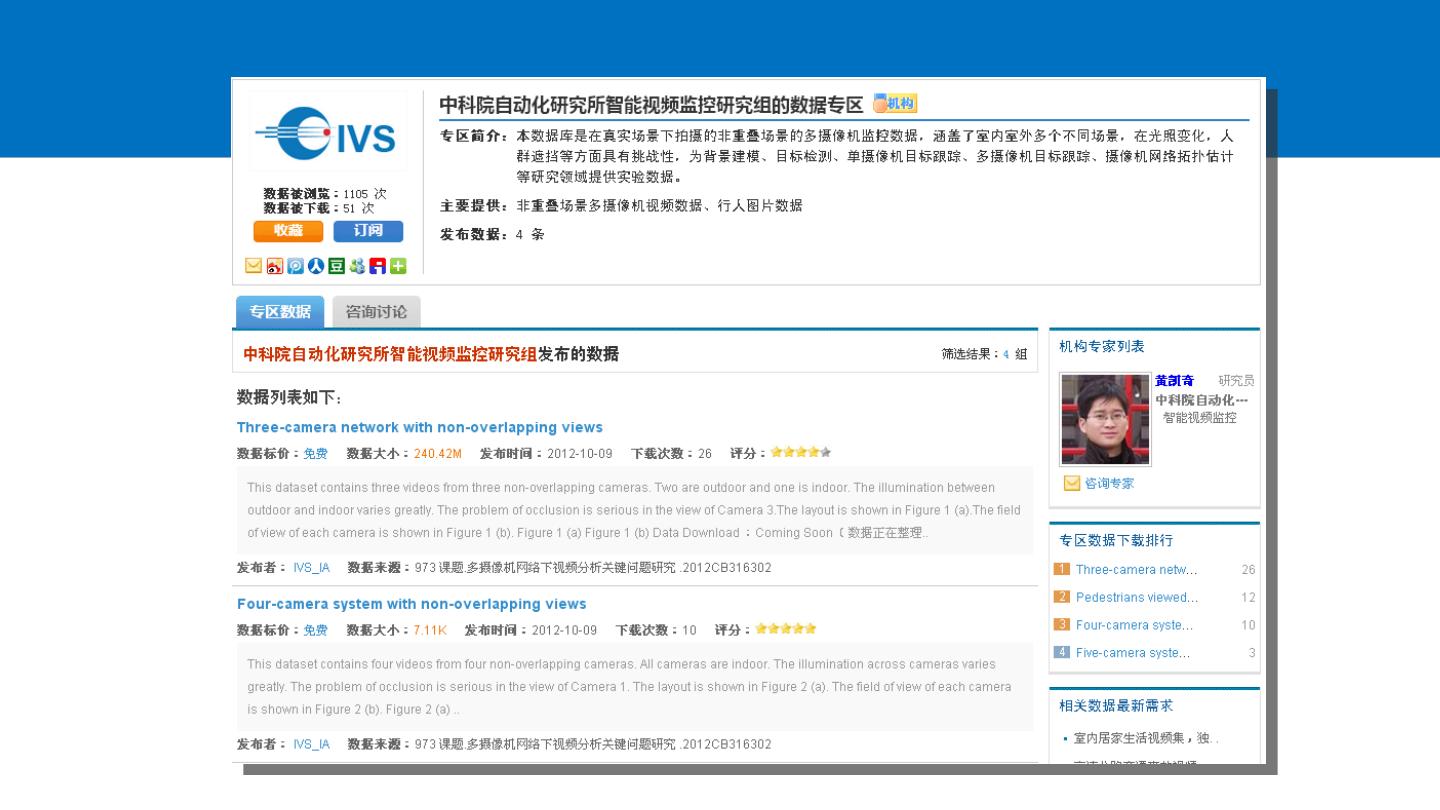
Task: Click the rank 4 badge in download ranking
Action: 1062,654
